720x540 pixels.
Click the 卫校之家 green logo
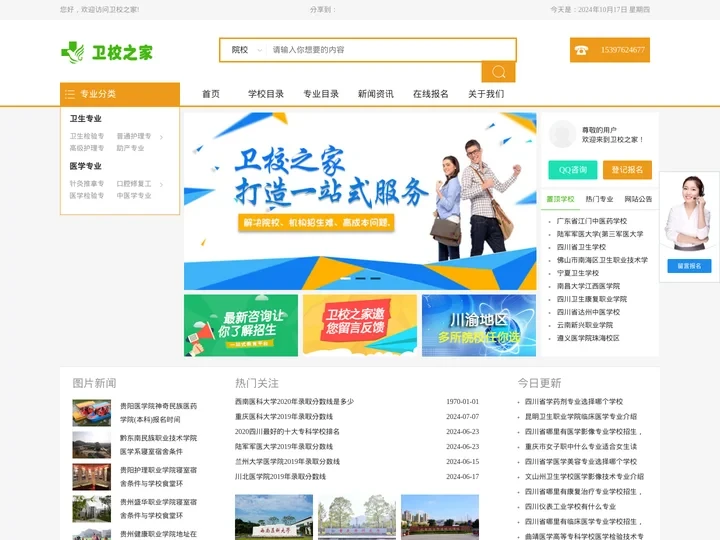(107, 52)
